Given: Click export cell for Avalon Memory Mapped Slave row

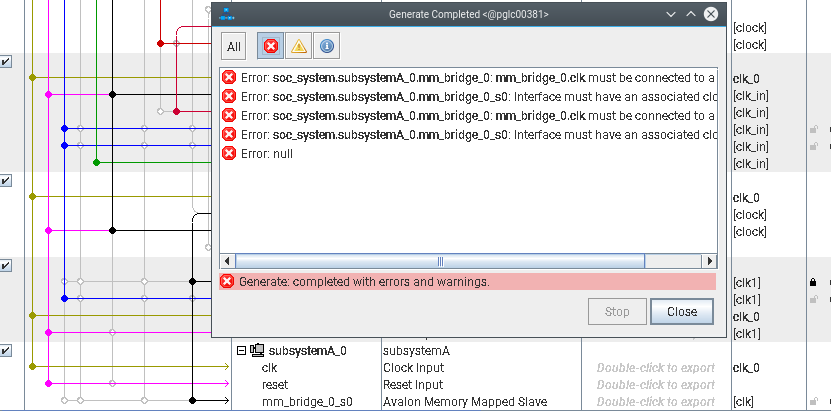Looking at the screenshot, I should [656, 401].
